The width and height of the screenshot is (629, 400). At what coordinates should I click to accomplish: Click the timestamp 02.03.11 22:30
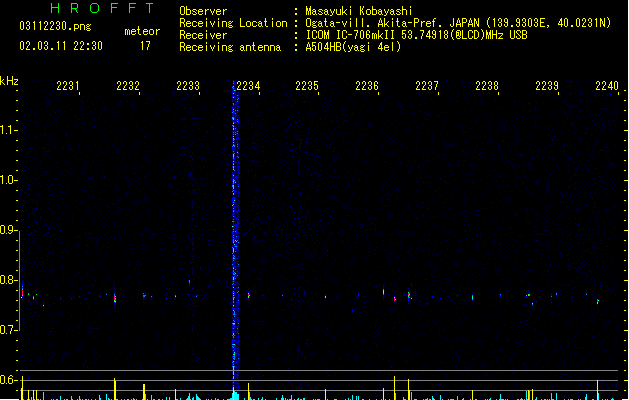[61, 46]
